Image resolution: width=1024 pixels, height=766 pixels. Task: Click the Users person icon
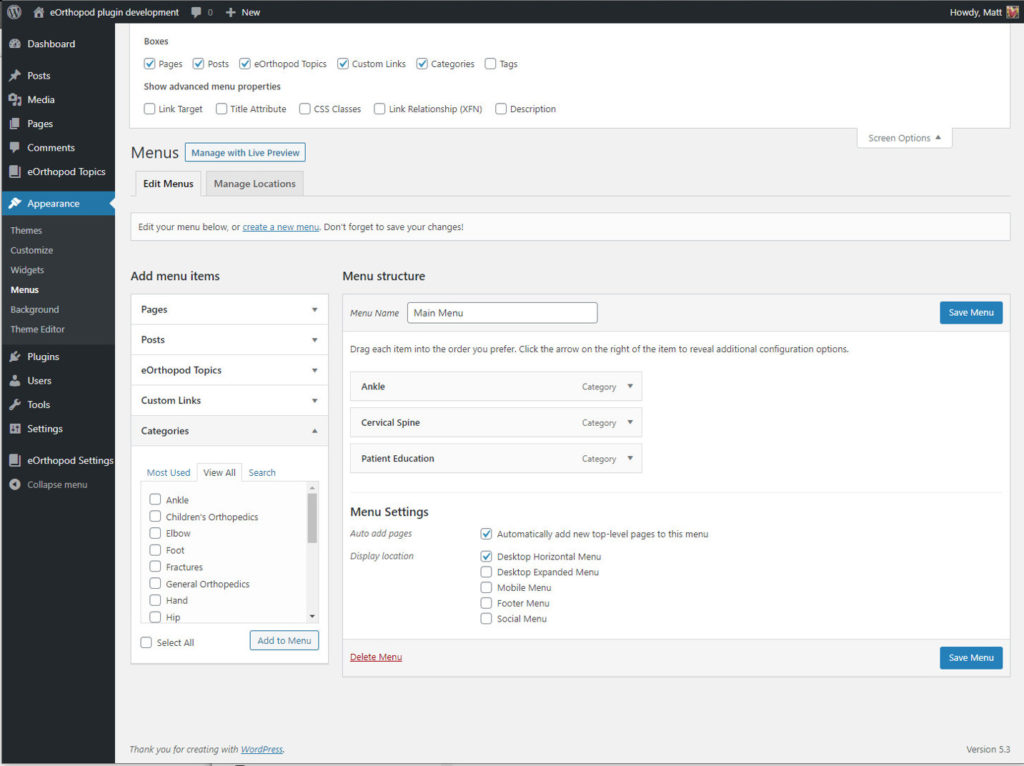click(15, 381)
